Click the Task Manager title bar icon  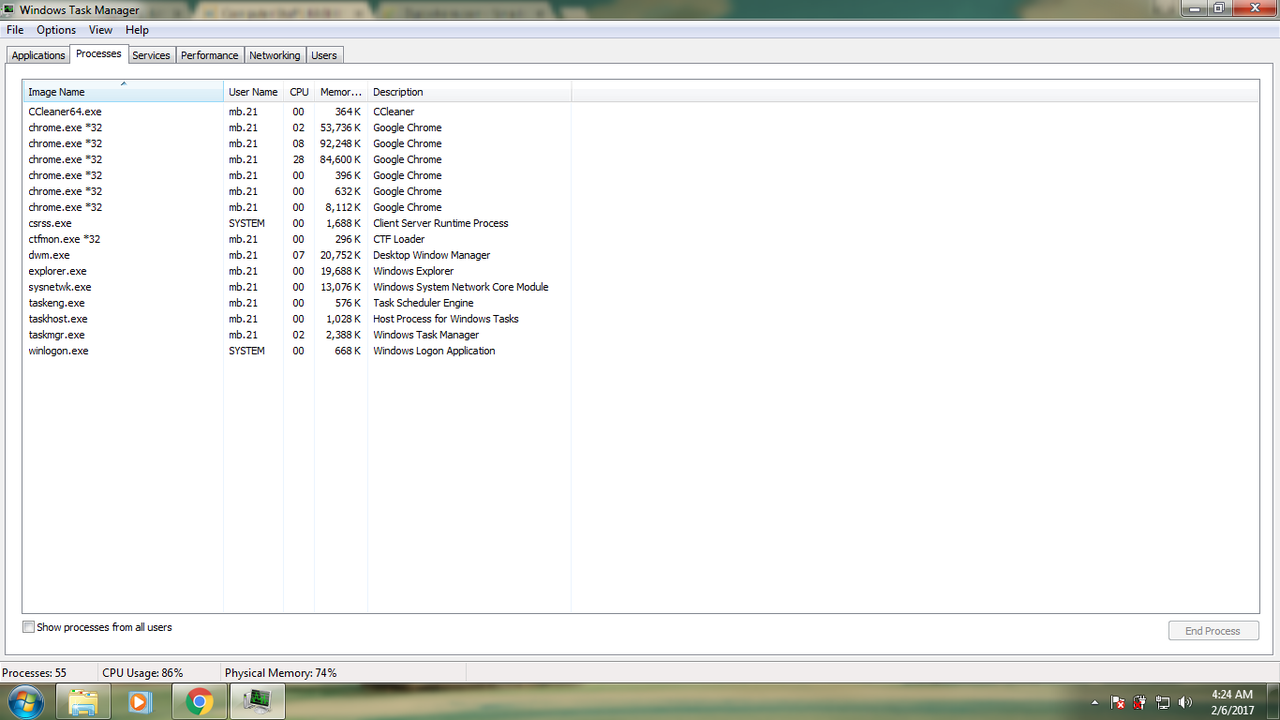(10, 10)
